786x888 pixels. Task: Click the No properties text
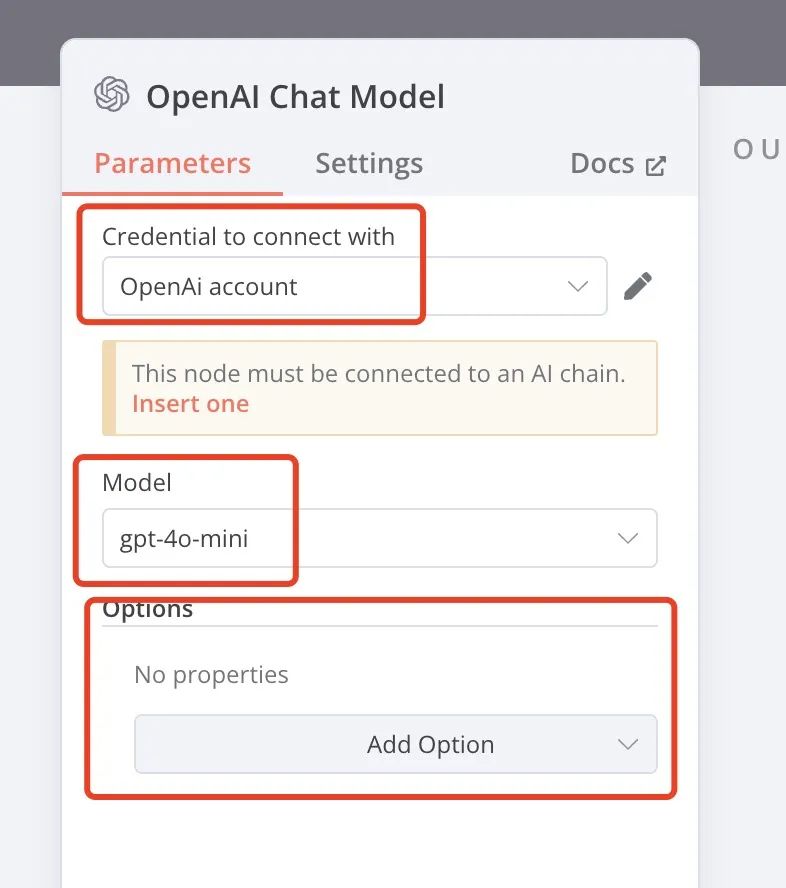coord(211,675)
